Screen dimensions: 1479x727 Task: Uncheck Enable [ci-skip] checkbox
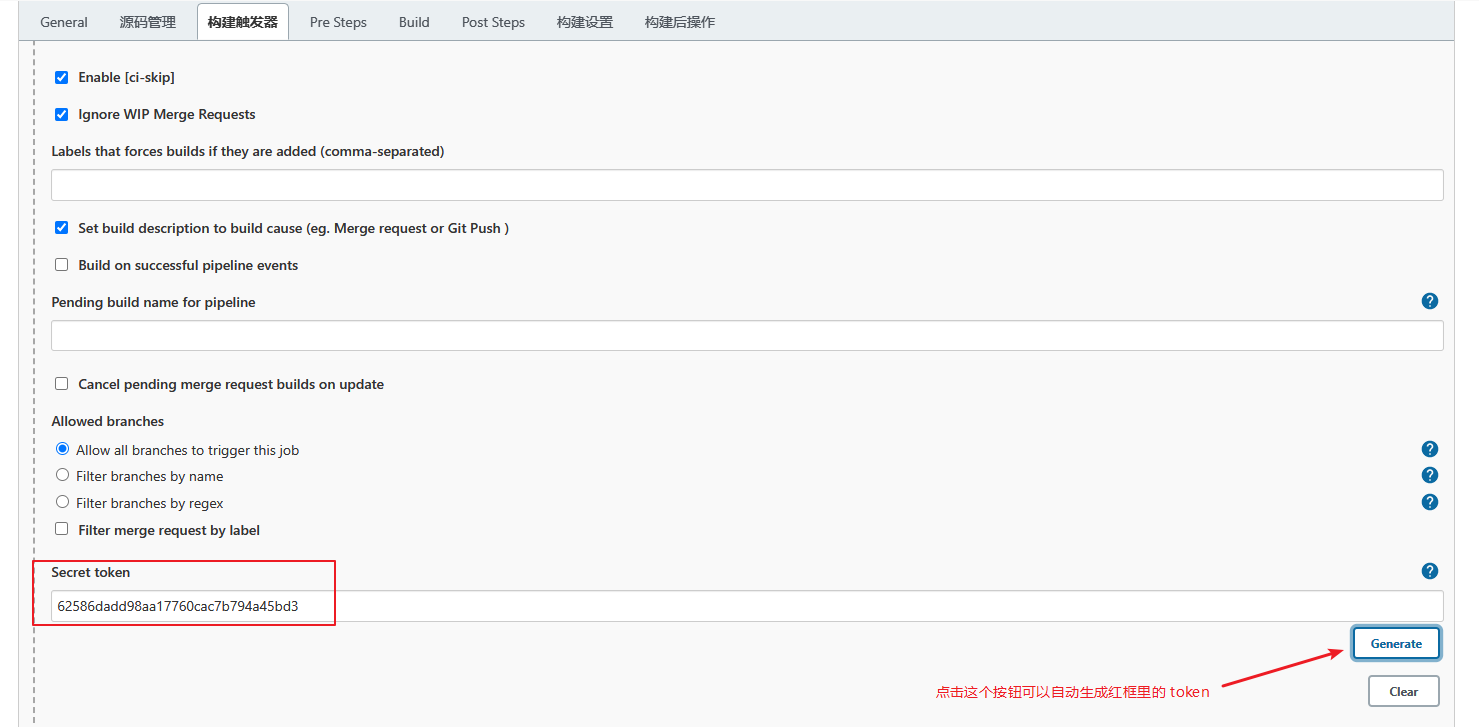click(62, 77)
